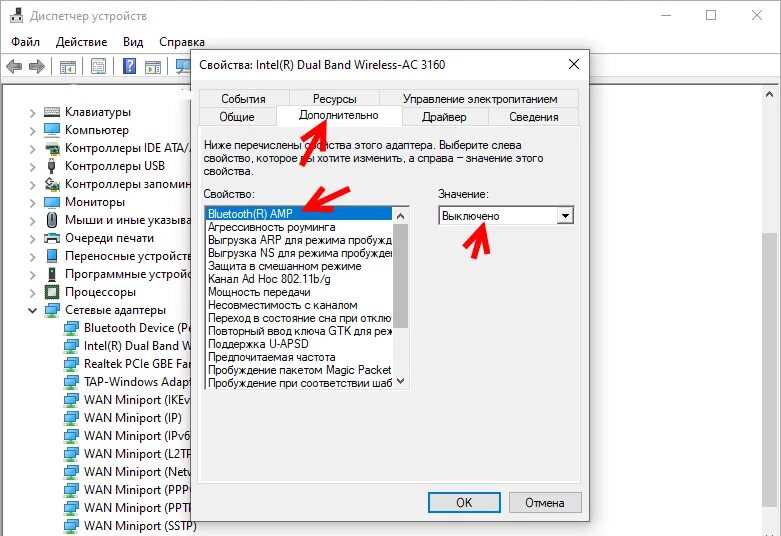Viewport: 781px width, 536px height.
Task: Open the Вид menu
Action: pyautogui.click(x=133, y=42)
